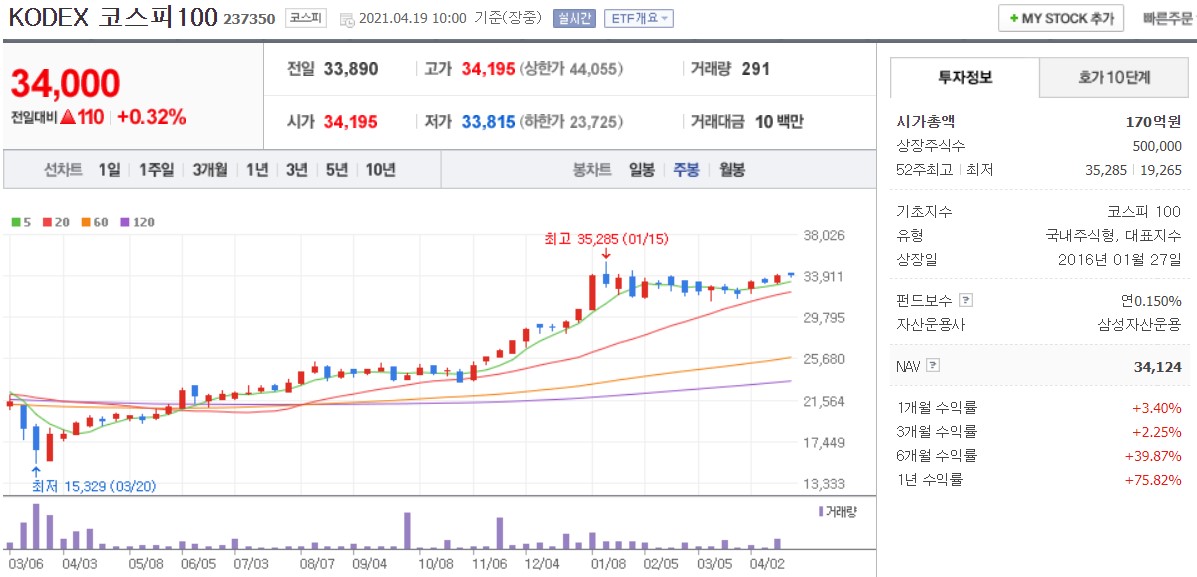Select the 10년 line chart
Viewport: 1197px width, 577px height.
point(380,169)
